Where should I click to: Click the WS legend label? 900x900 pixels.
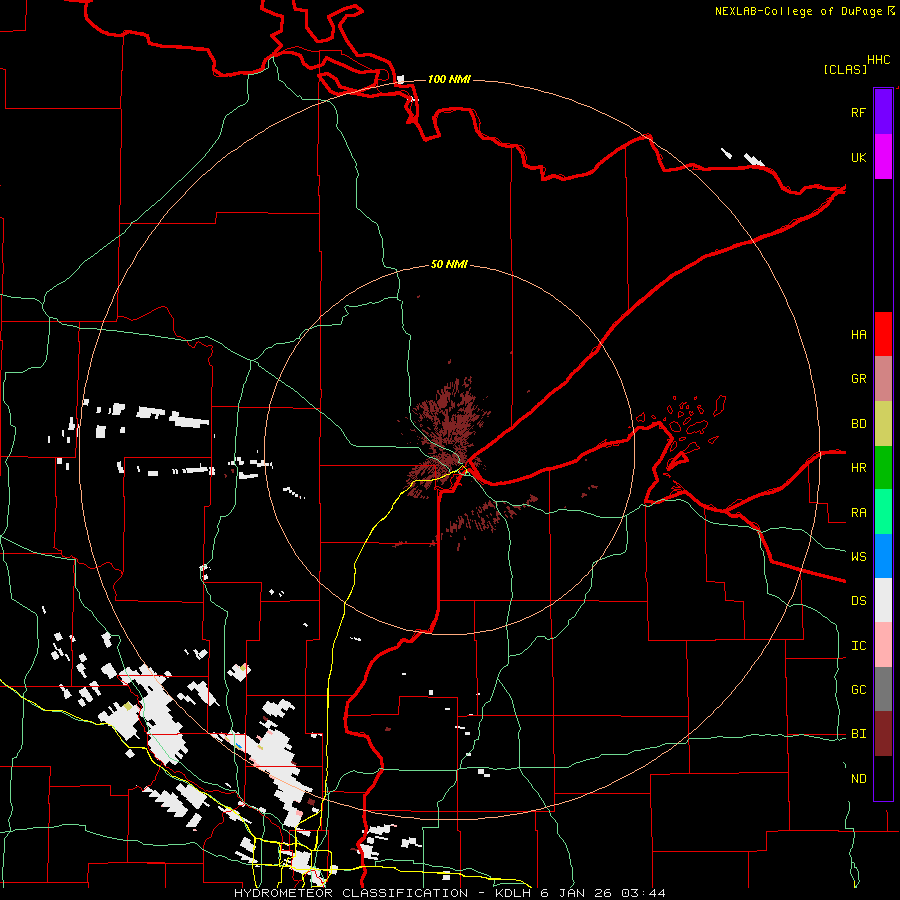click(858, 556)
